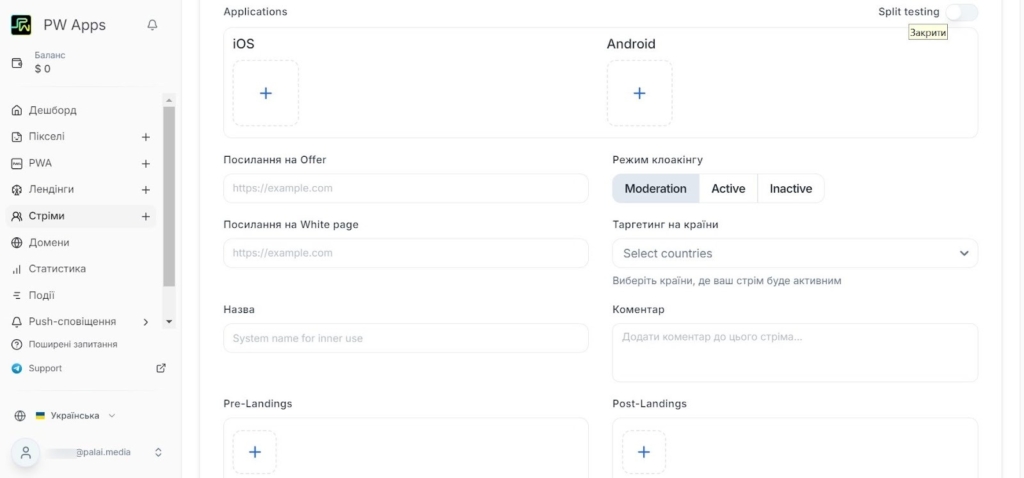Click the user avatar icon

point(25,453)
